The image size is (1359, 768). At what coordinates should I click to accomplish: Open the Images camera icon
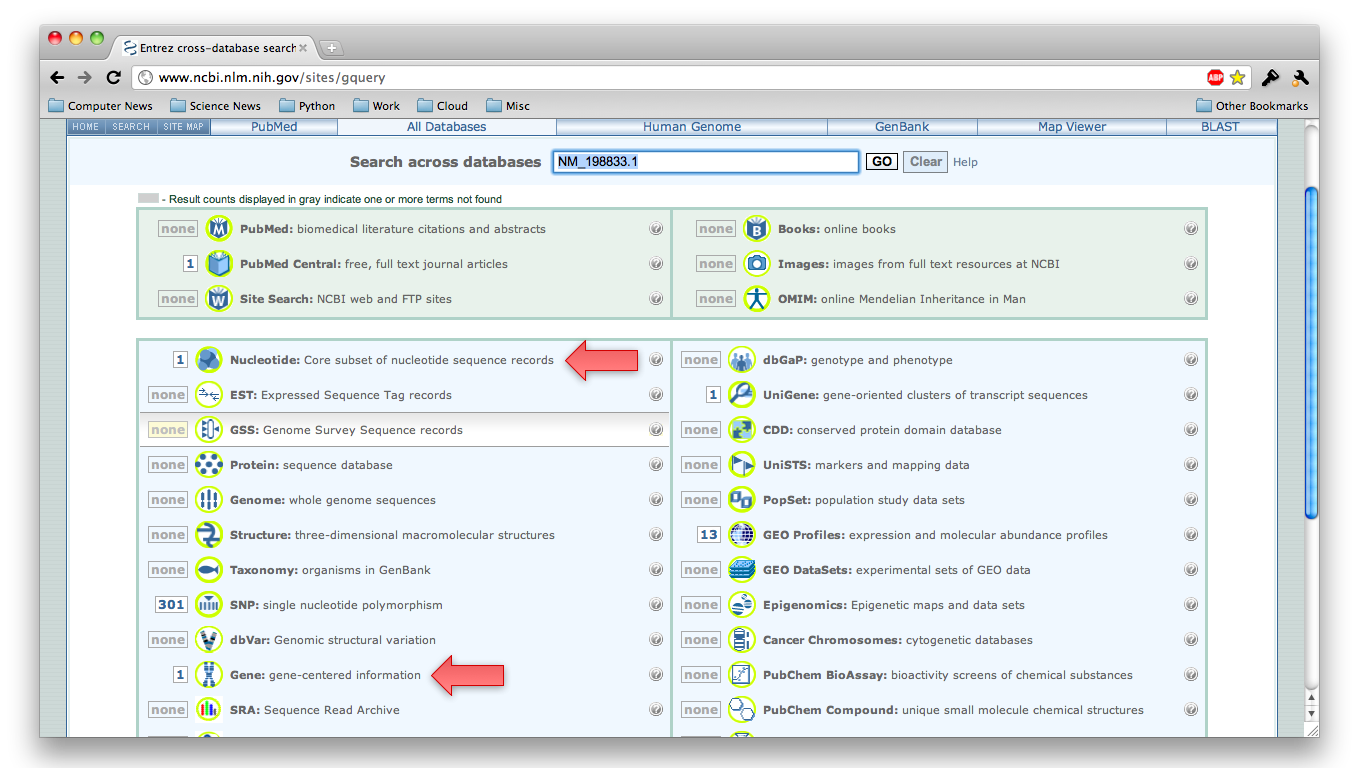tap(757, 264)
